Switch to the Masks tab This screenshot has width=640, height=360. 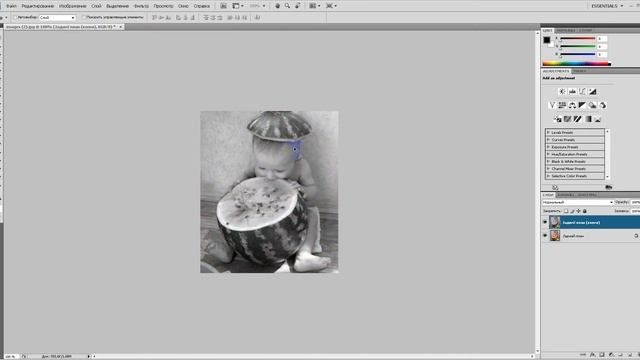(580, 71)
